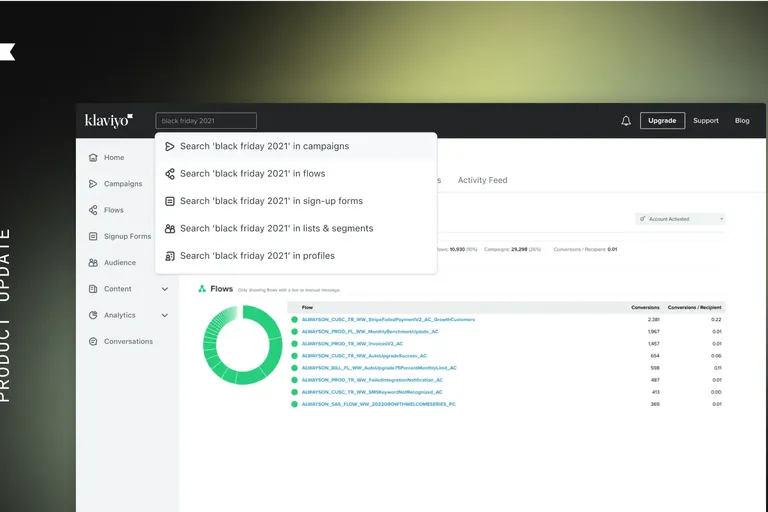
Task: Click the Audience people icon in the sidebar
Action: pyautogui.click(x=93, y=263)
